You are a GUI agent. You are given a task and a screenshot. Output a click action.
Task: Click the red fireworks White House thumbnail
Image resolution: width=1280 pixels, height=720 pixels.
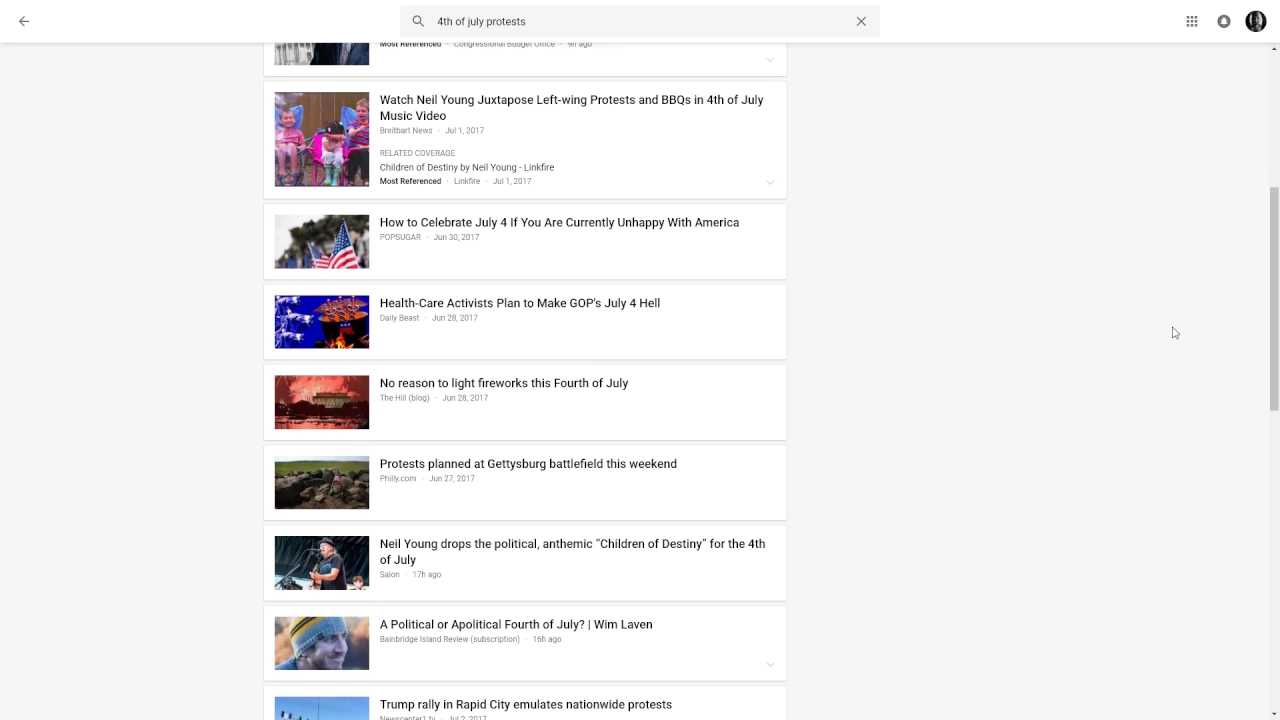pyautogui.click(x=322, y=402)
